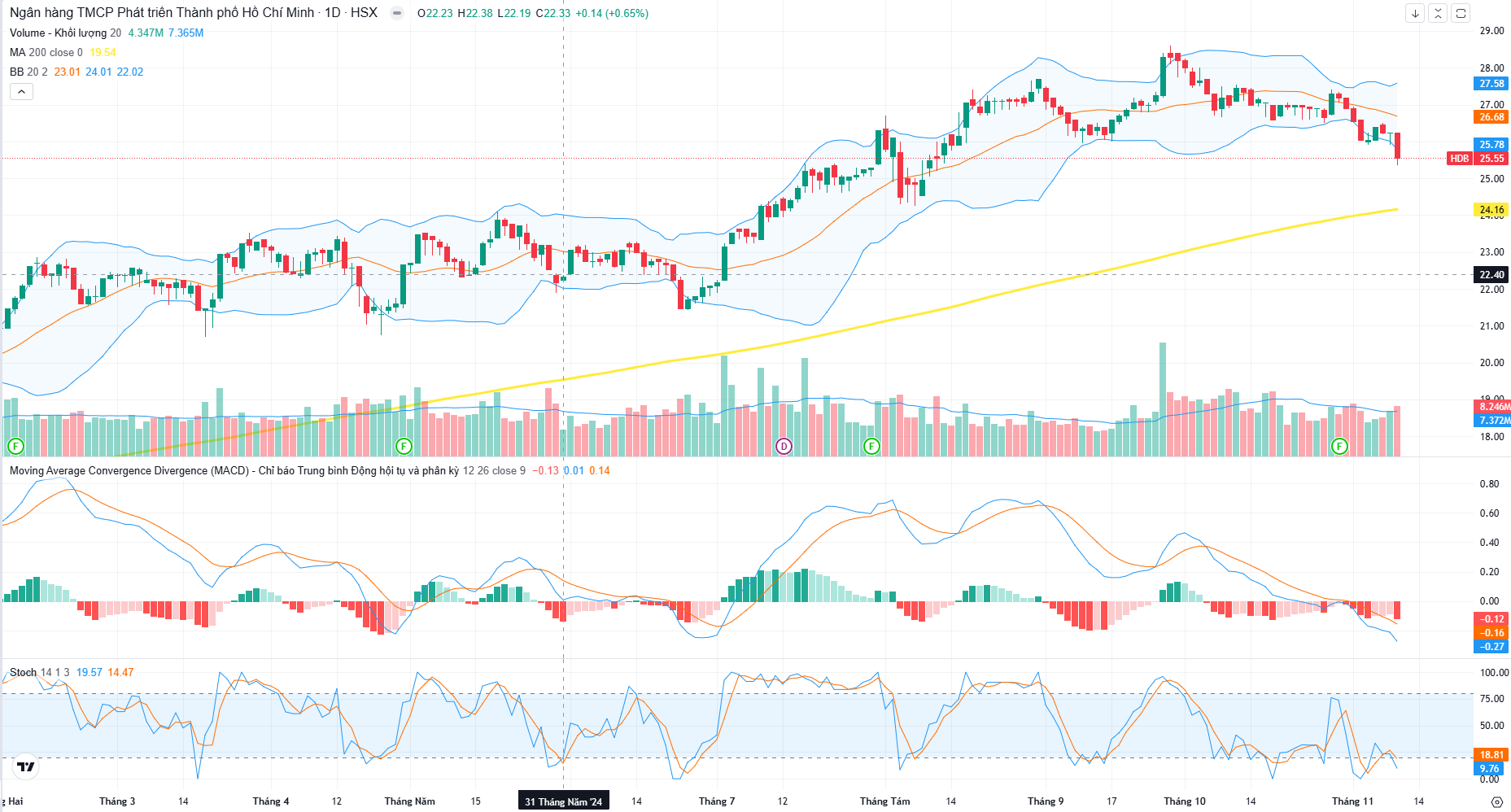Image resolution: width=1511 pixels, height=812 pixels.
Task: Click the 29.00 price axis label
Action: [x=1491, y=31]
